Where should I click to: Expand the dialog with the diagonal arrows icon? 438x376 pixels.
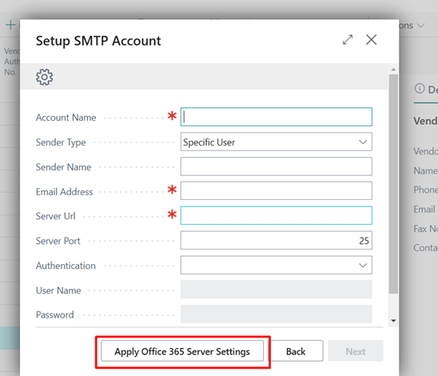pyautogui.click(x=348, y=40)
